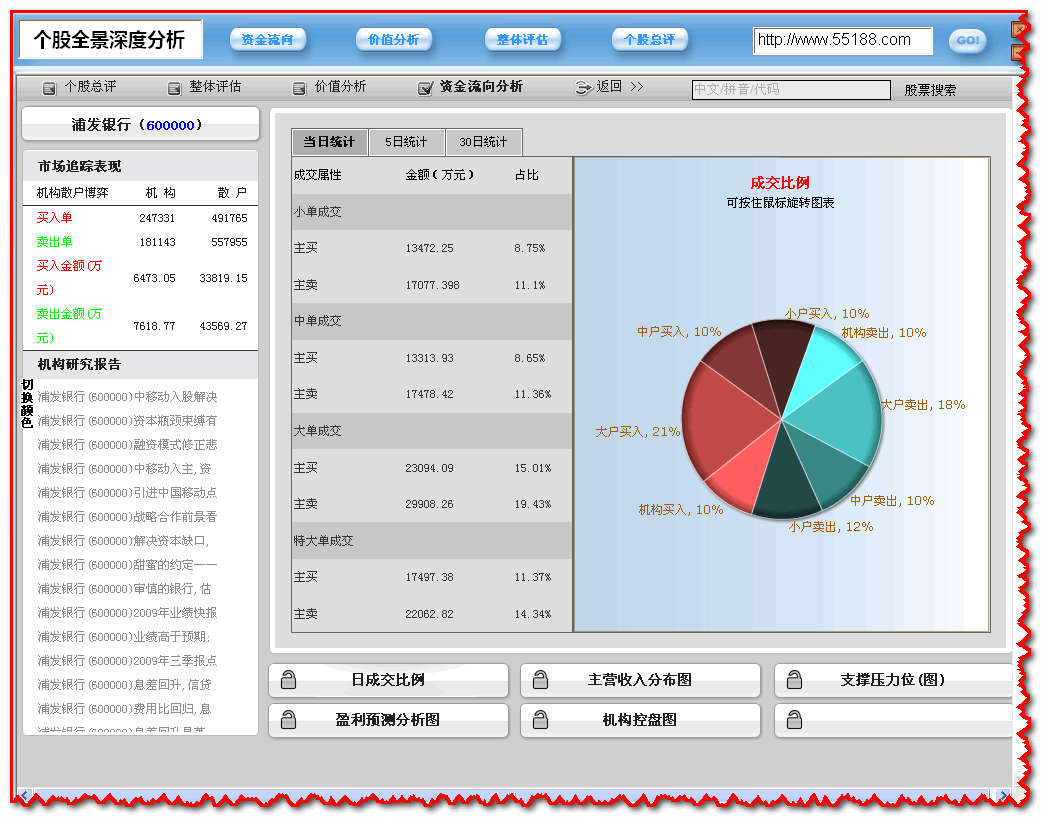Select the 5日统计 tab
This screenshot has height=824, width=1048.
(x=406, y=142)
